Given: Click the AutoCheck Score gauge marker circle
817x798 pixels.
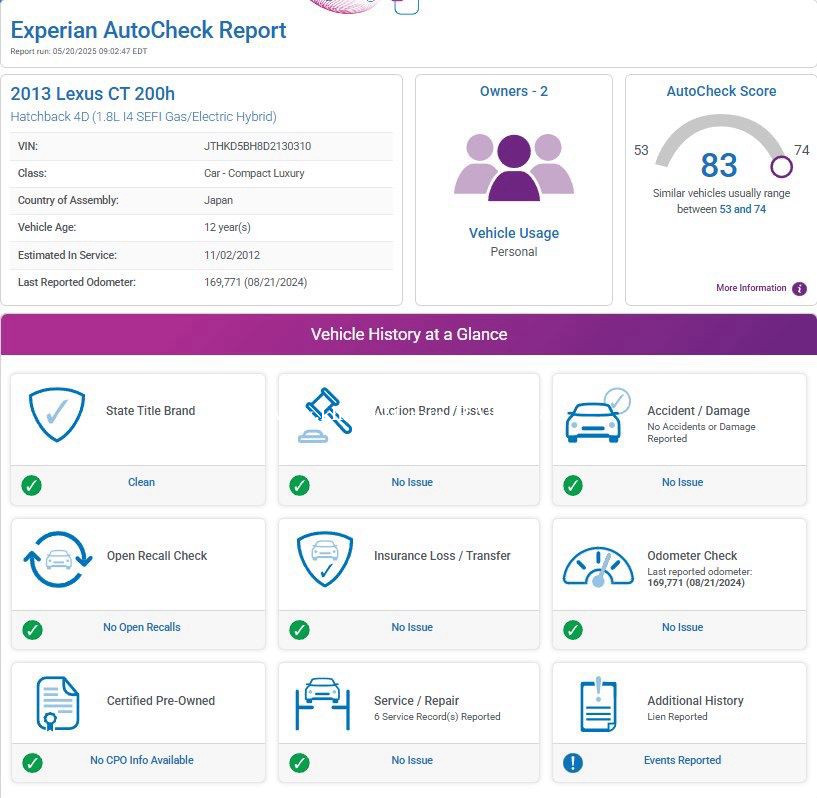Looking at the screenshot, I should tap(782, 167).
